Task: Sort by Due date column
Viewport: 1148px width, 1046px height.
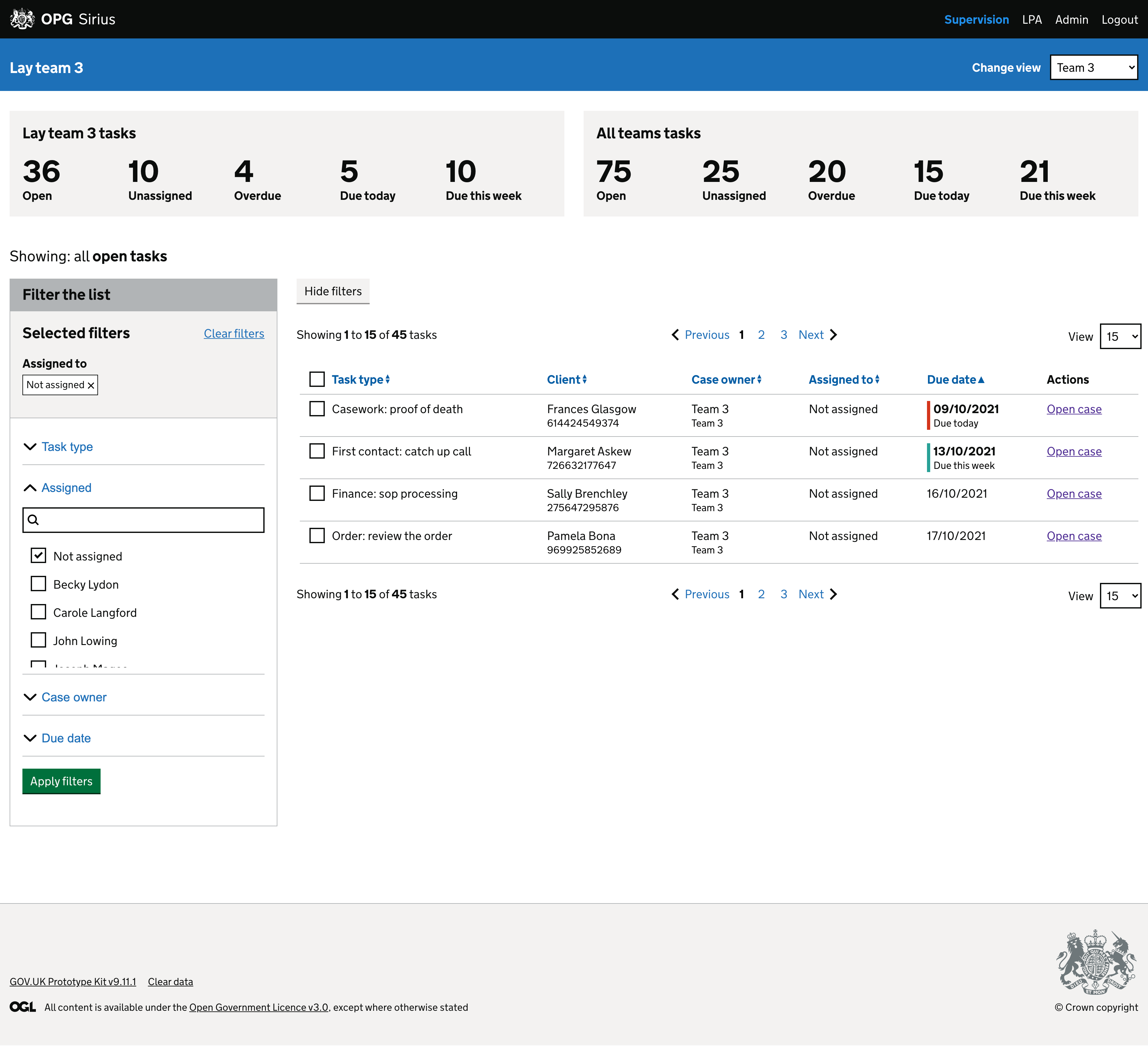Action: click(955, 380)
